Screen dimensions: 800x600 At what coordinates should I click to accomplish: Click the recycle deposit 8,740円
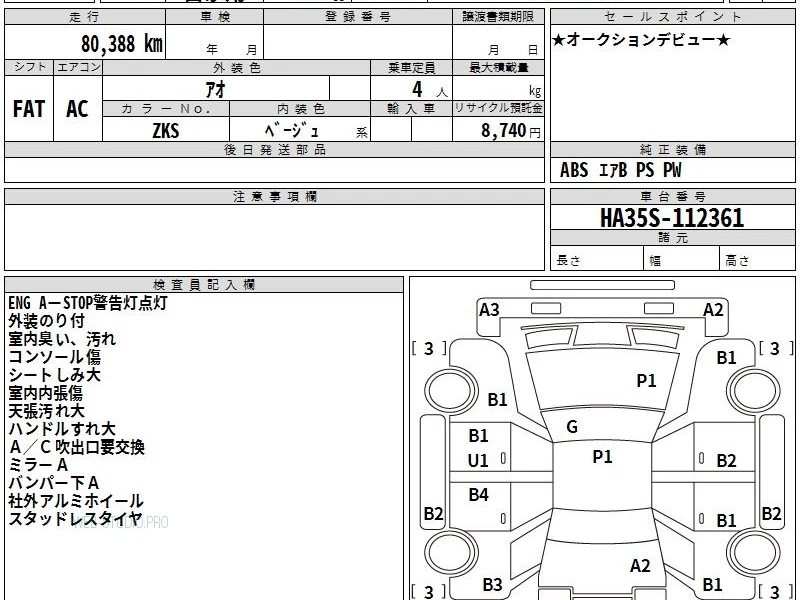[x=510, y=131]
